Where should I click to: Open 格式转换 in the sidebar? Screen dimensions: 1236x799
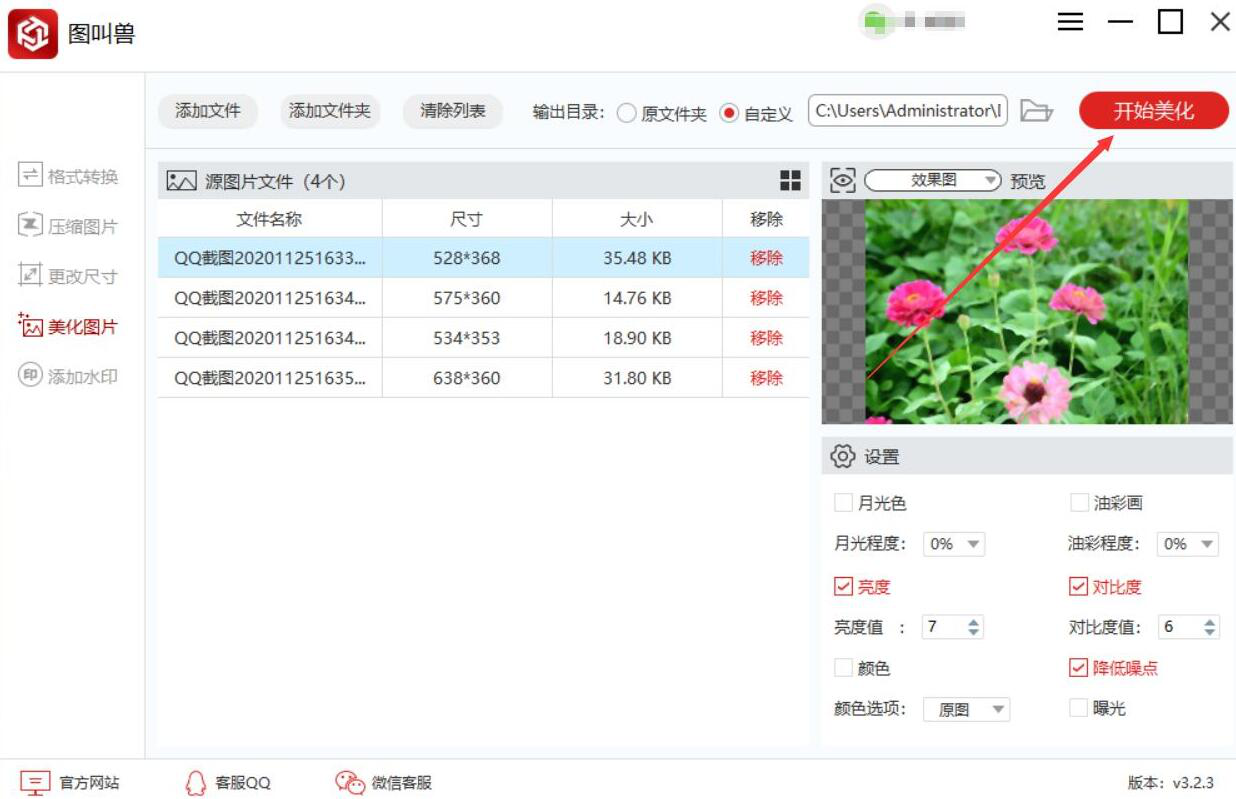68,176
